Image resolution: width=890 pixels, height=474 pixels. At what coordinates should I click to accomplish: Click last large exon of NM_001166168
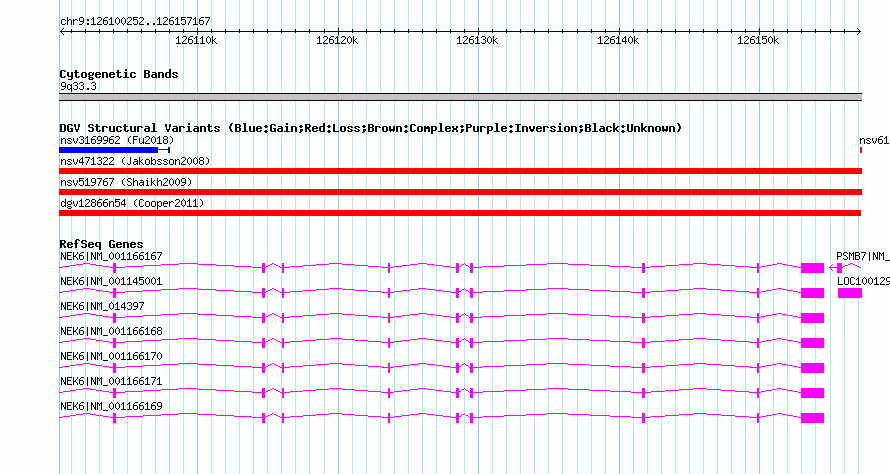(812, 343)
